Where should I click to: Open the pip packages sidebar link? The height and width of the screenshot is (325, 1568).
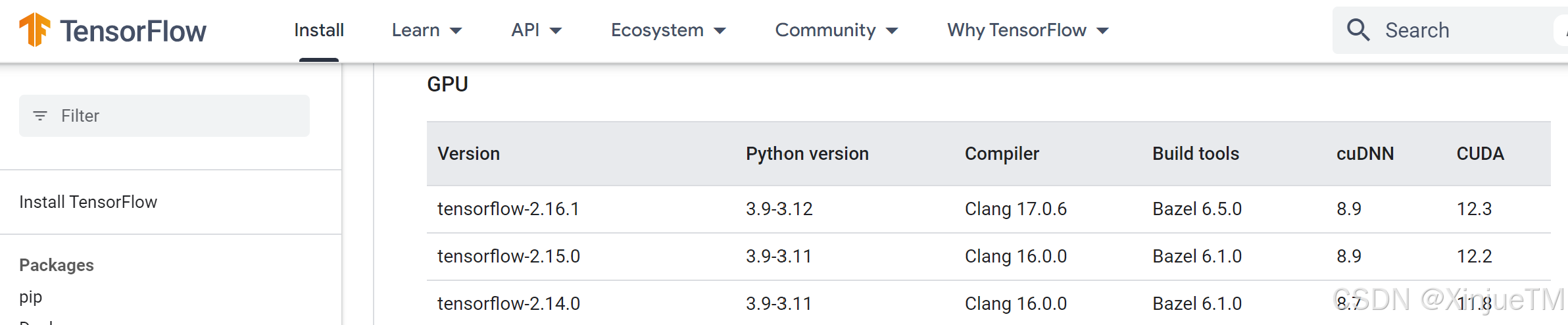pyautogui.click(x=31, y=297)
